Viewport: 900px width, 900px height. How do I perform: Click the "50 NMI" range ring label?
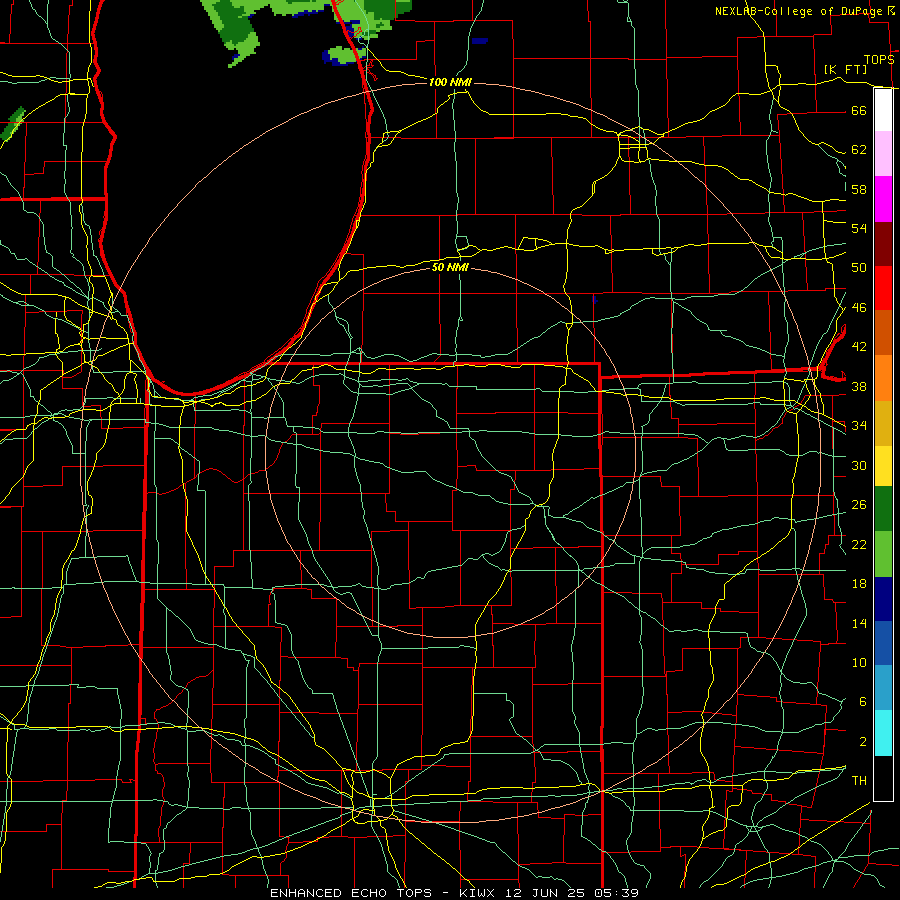[x=450, y=267]
